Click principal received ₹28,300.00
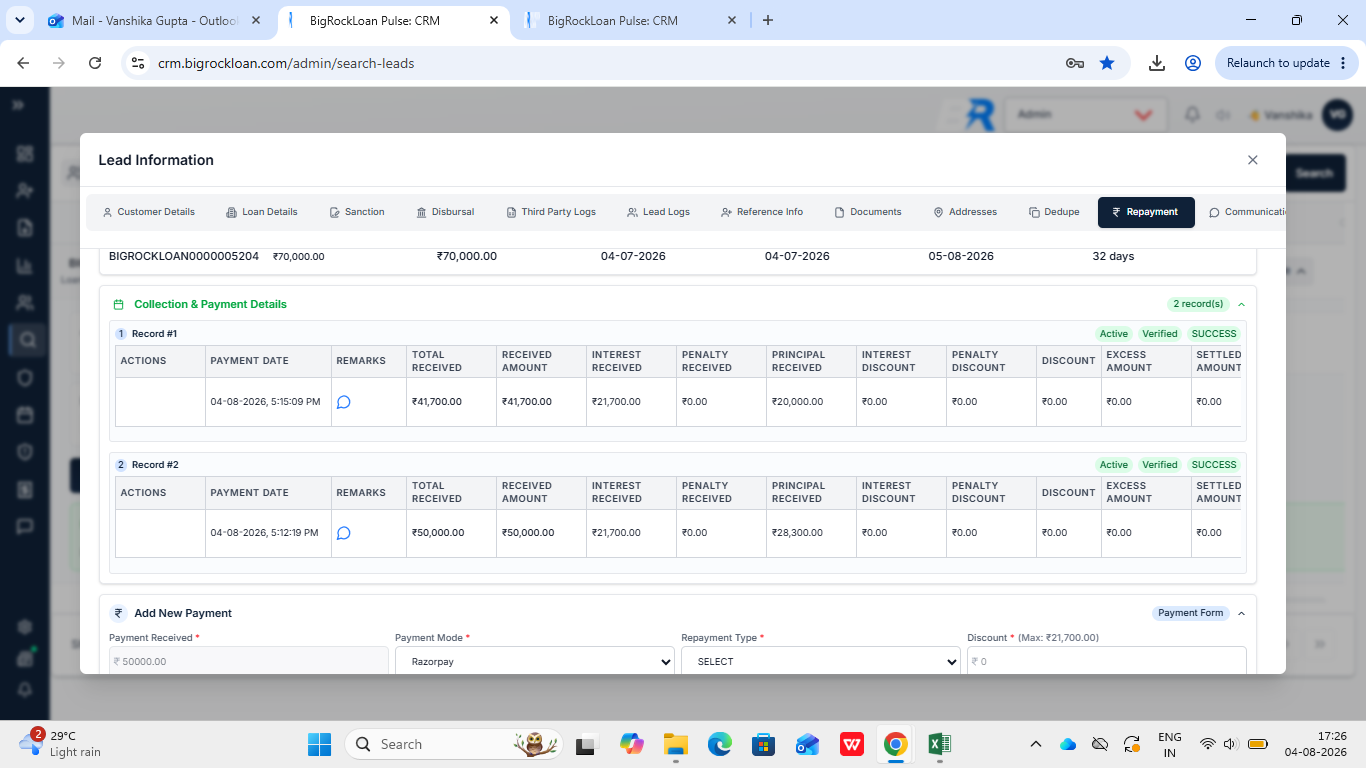This screenshot has width=1366, height=768. coord(797,533)
